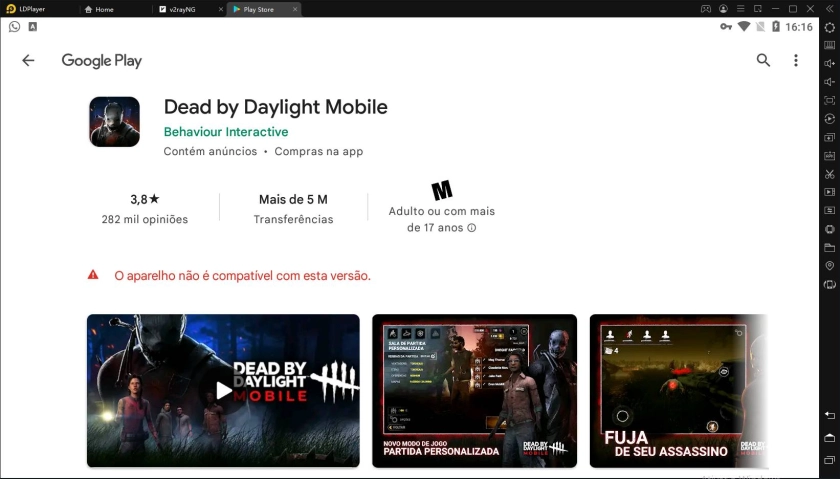The image size is (840, 479).
Task: Decrease emulator volume
Action: point(829,82)
